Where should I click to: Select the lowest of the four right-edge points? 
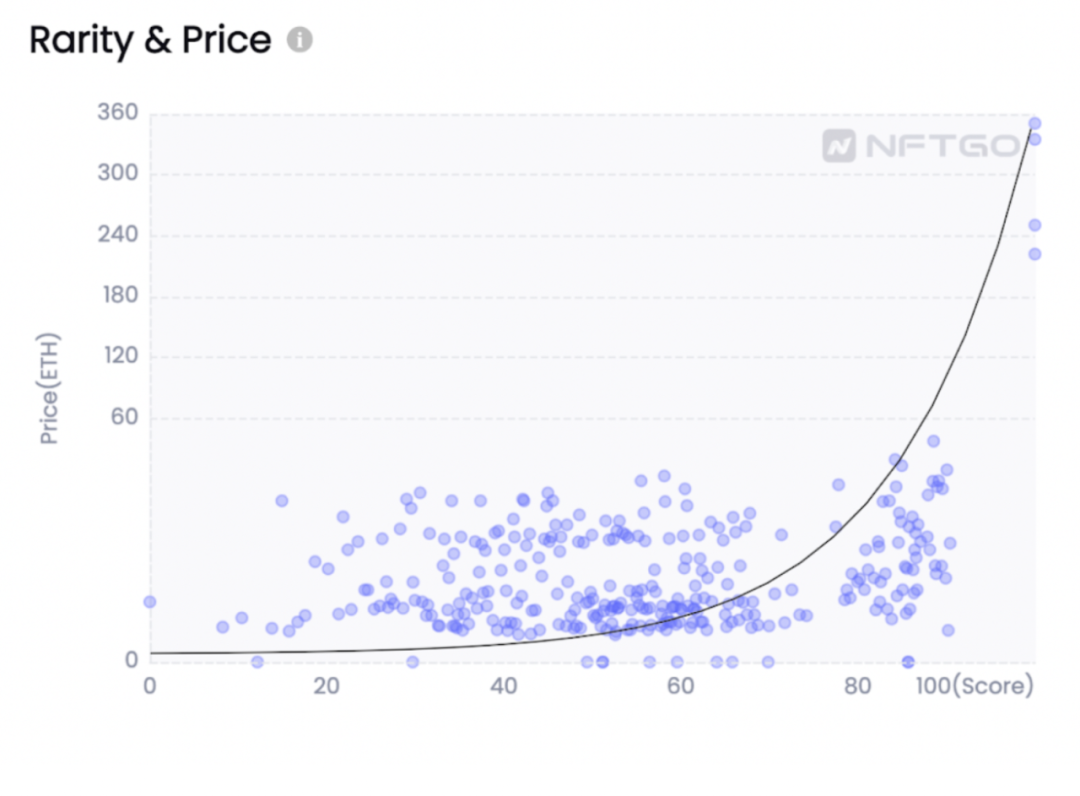click(x=1035, y=254)
